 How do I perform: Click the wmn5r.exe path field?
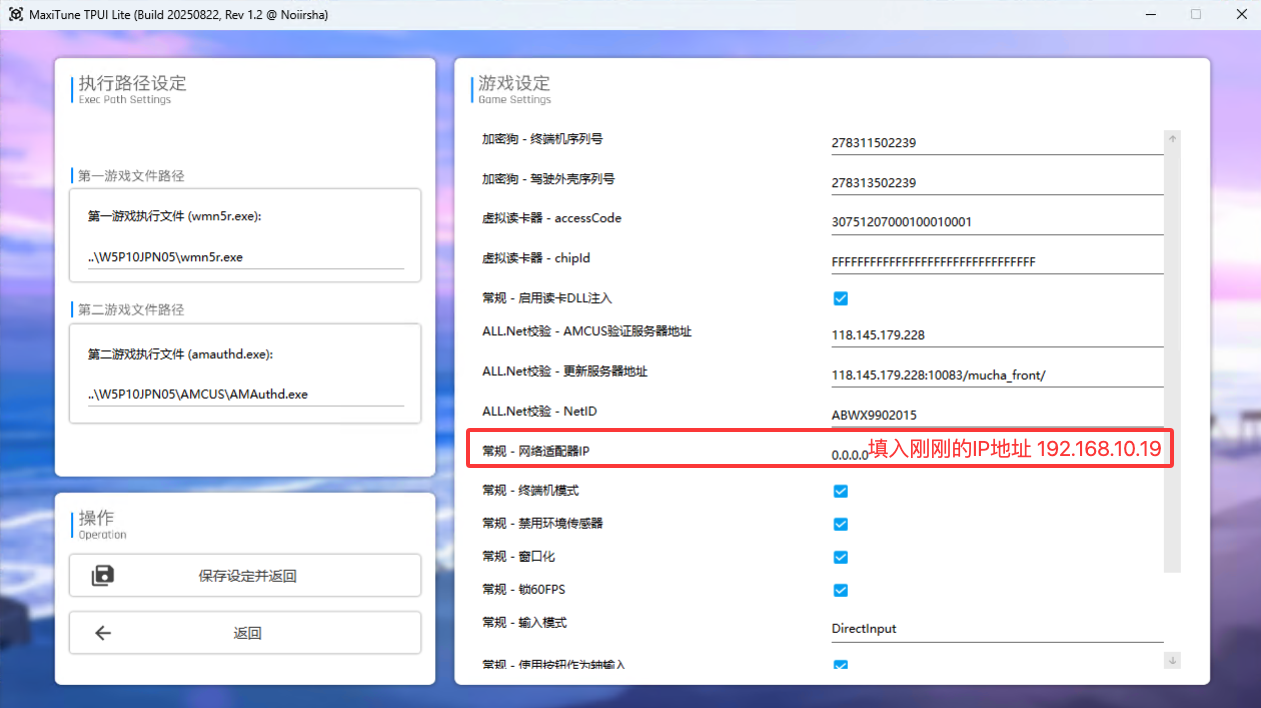tap(245, 257)
